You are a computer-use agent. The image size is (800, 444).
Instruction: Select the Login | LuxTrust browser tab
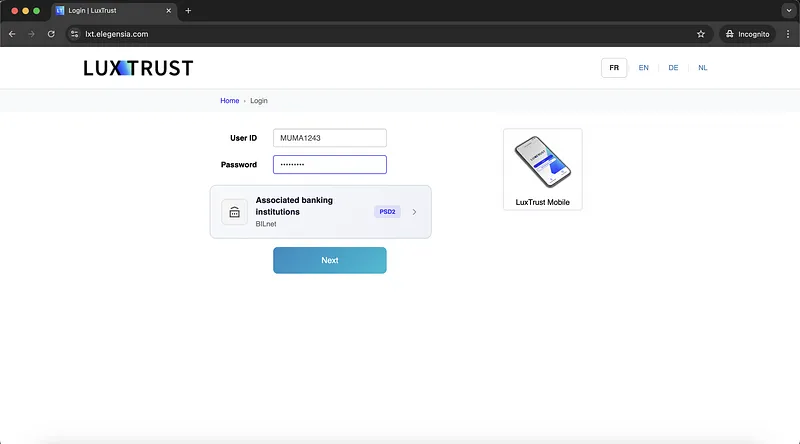[114, 11]
